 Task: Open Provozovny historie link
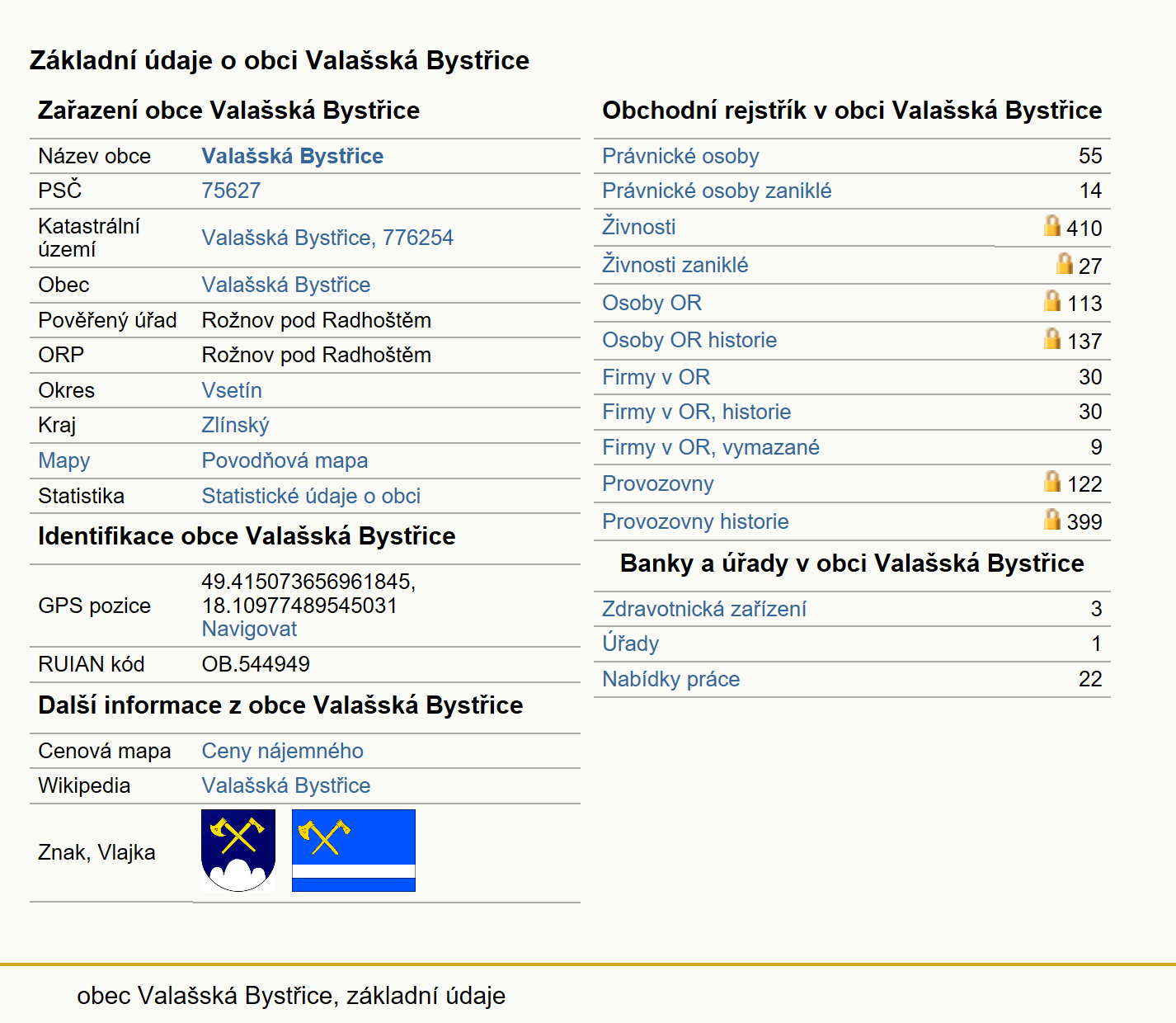(695, 521)
